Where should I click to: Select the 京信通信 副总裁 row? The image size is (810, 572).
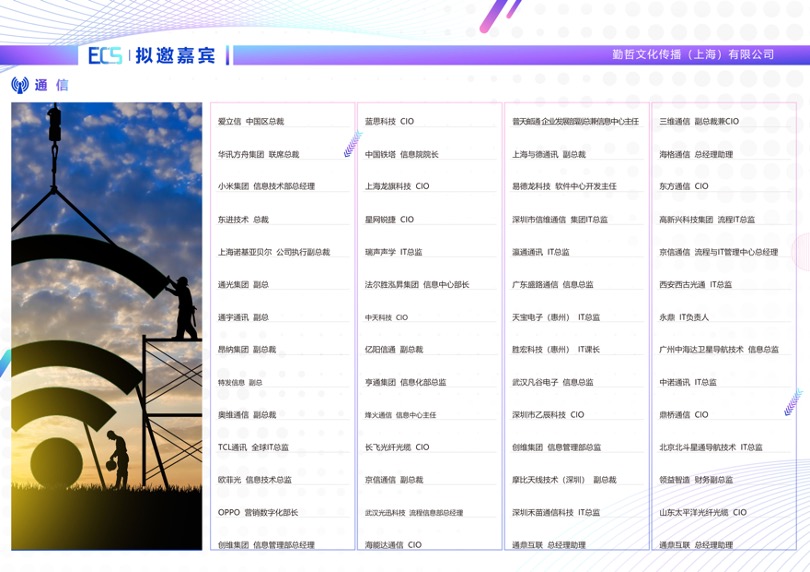coord(394,480)
